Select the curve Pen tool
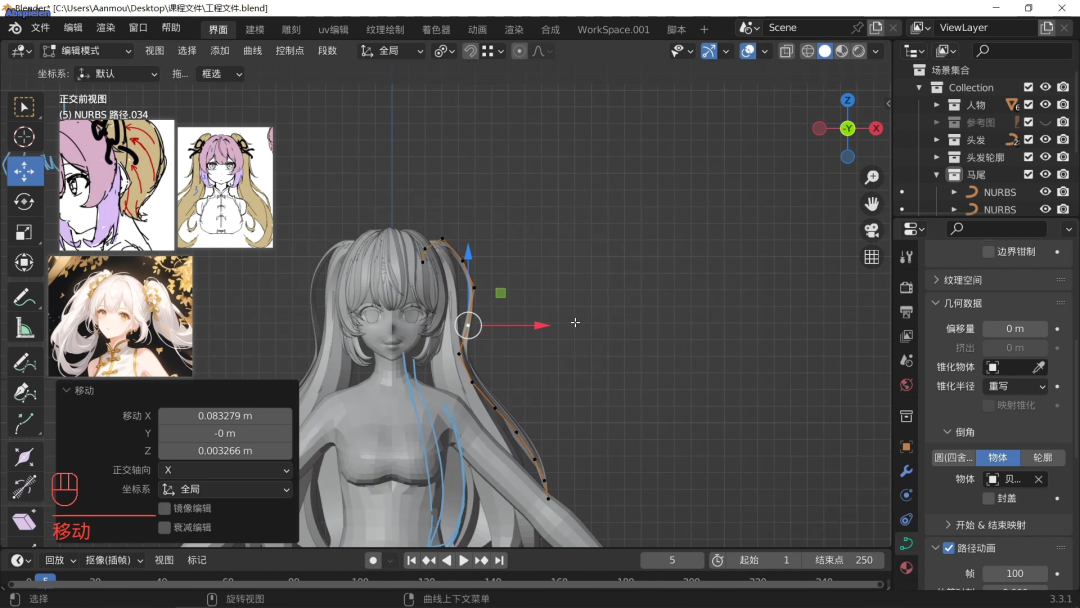 pyautogui.click(x=24, y=393)
